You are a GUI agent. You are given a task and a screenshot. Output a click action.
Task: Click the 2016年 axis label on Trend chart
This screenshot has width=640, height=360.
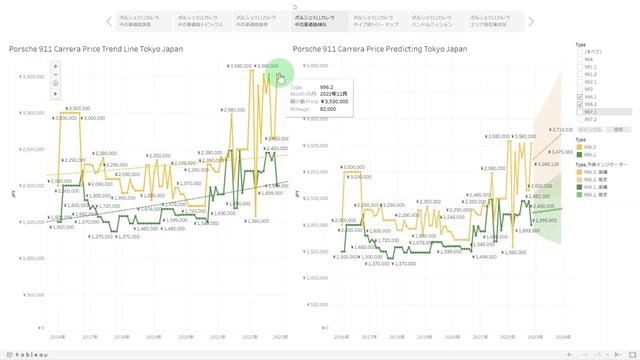click(58, 337)
